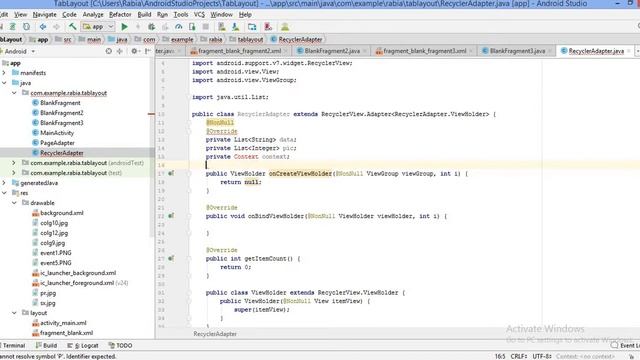Open the TODO tool window
Image resolution: width=640 pixels, height=360 pixels.
pyautogui.click(x=120, y=346)
